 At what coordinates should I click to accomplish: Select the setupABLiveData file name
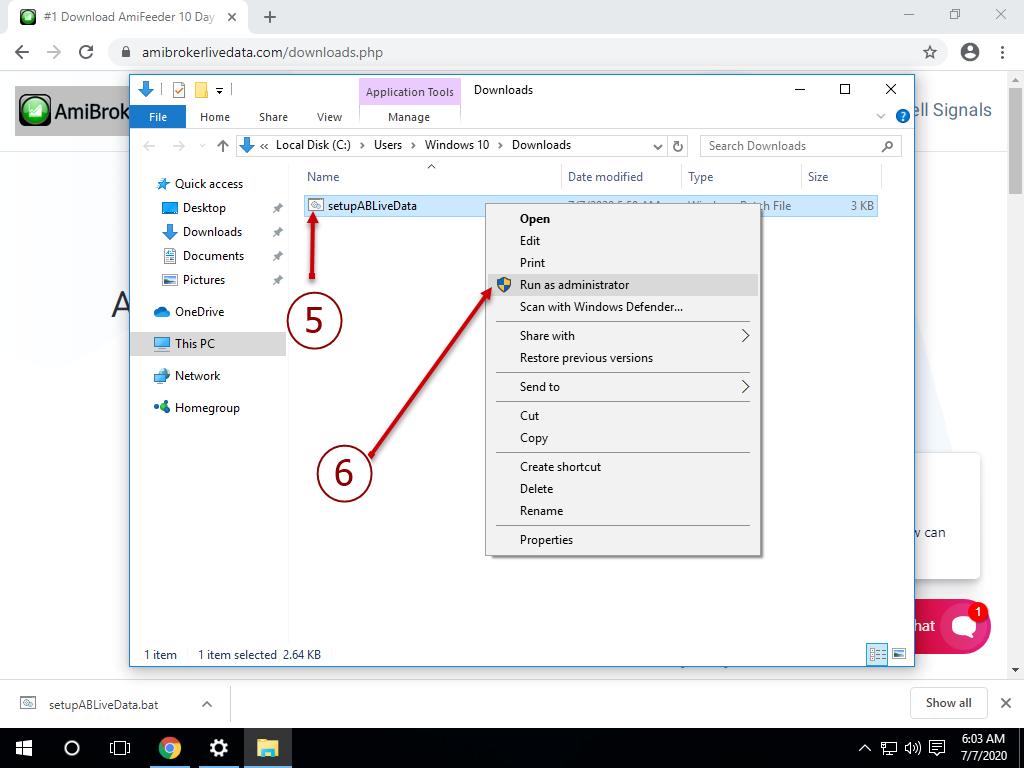click(372, 206)
